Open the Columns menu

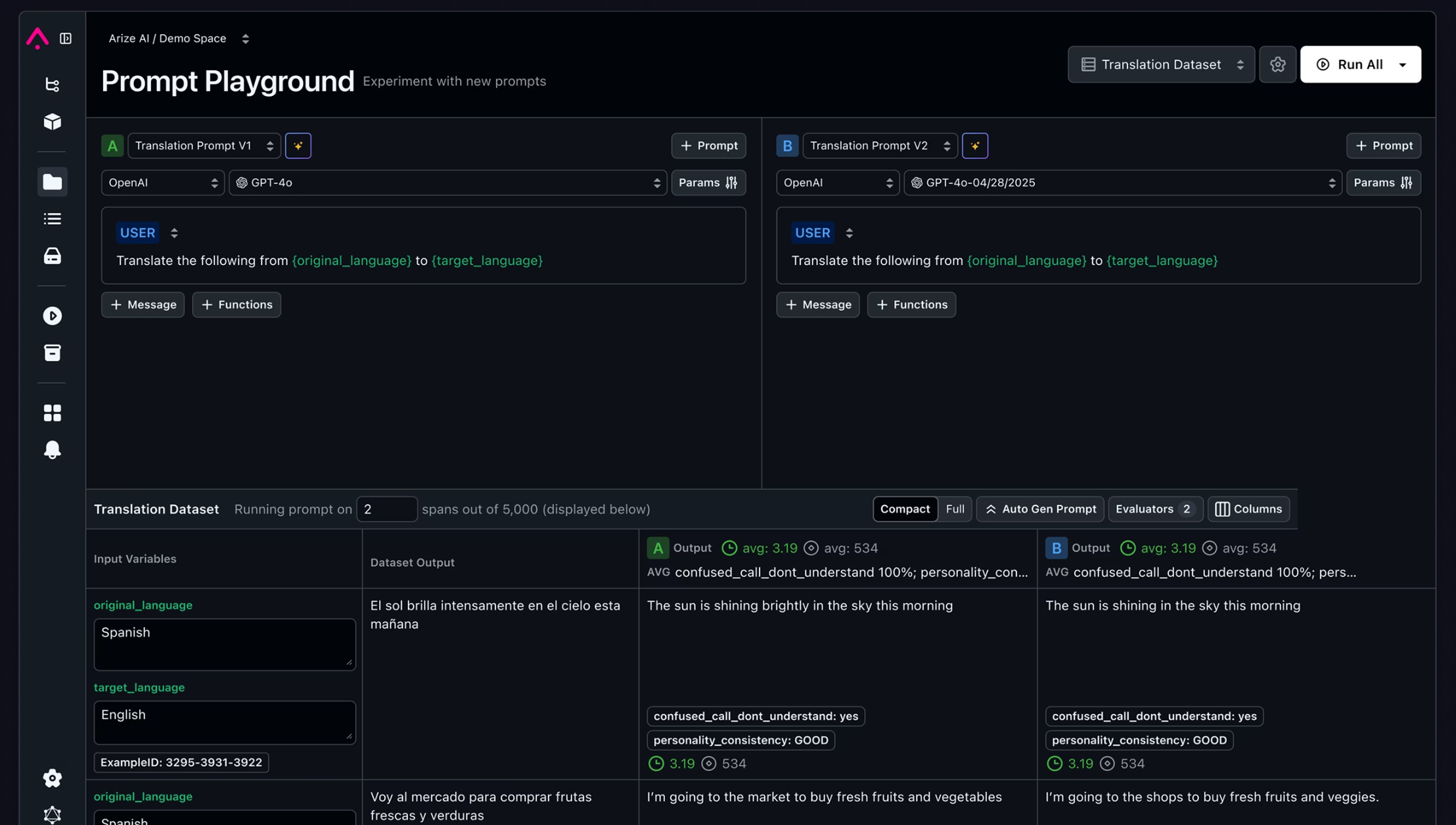(x=1248, y=509)
